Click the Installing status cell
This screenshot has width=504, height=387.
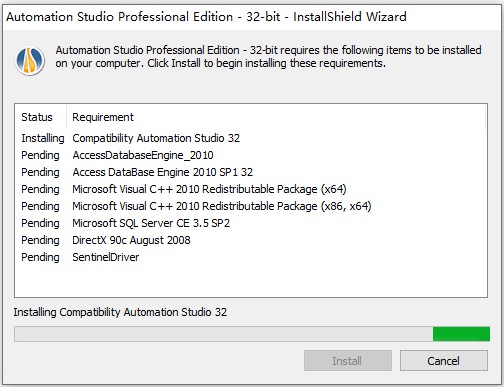point(43,138)
